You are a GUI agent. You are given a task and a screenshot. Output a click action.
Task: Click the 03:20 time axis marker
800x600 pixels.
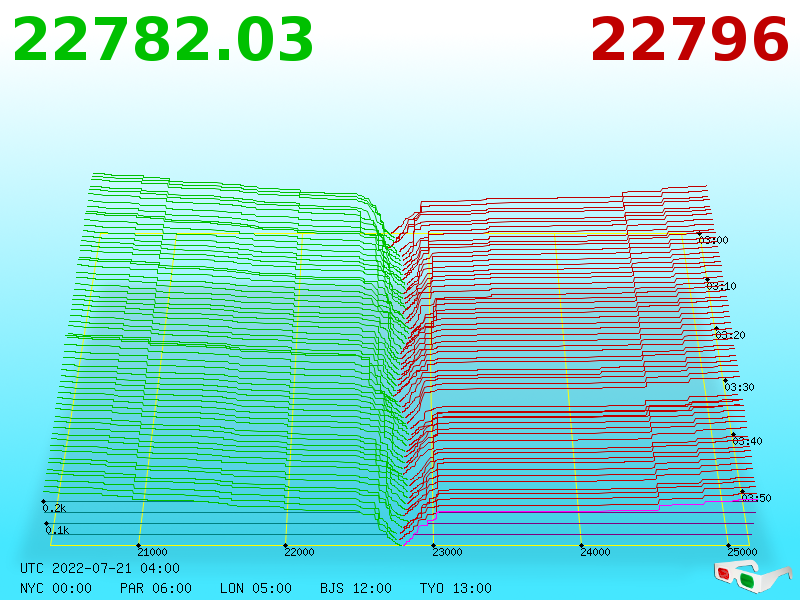click(731, 335)
